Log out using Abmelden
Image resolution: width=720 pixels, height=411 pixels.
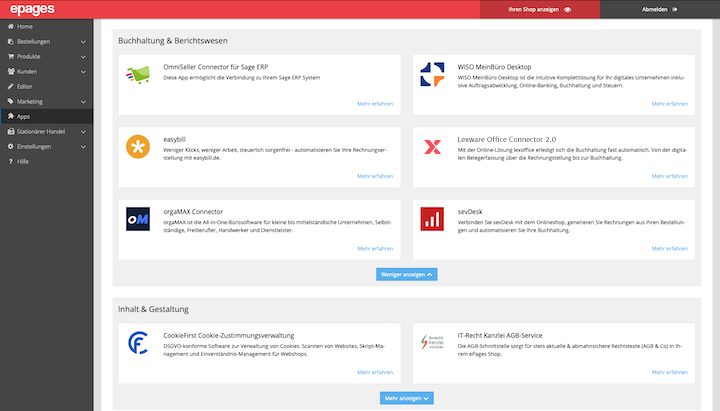[659, 9]
